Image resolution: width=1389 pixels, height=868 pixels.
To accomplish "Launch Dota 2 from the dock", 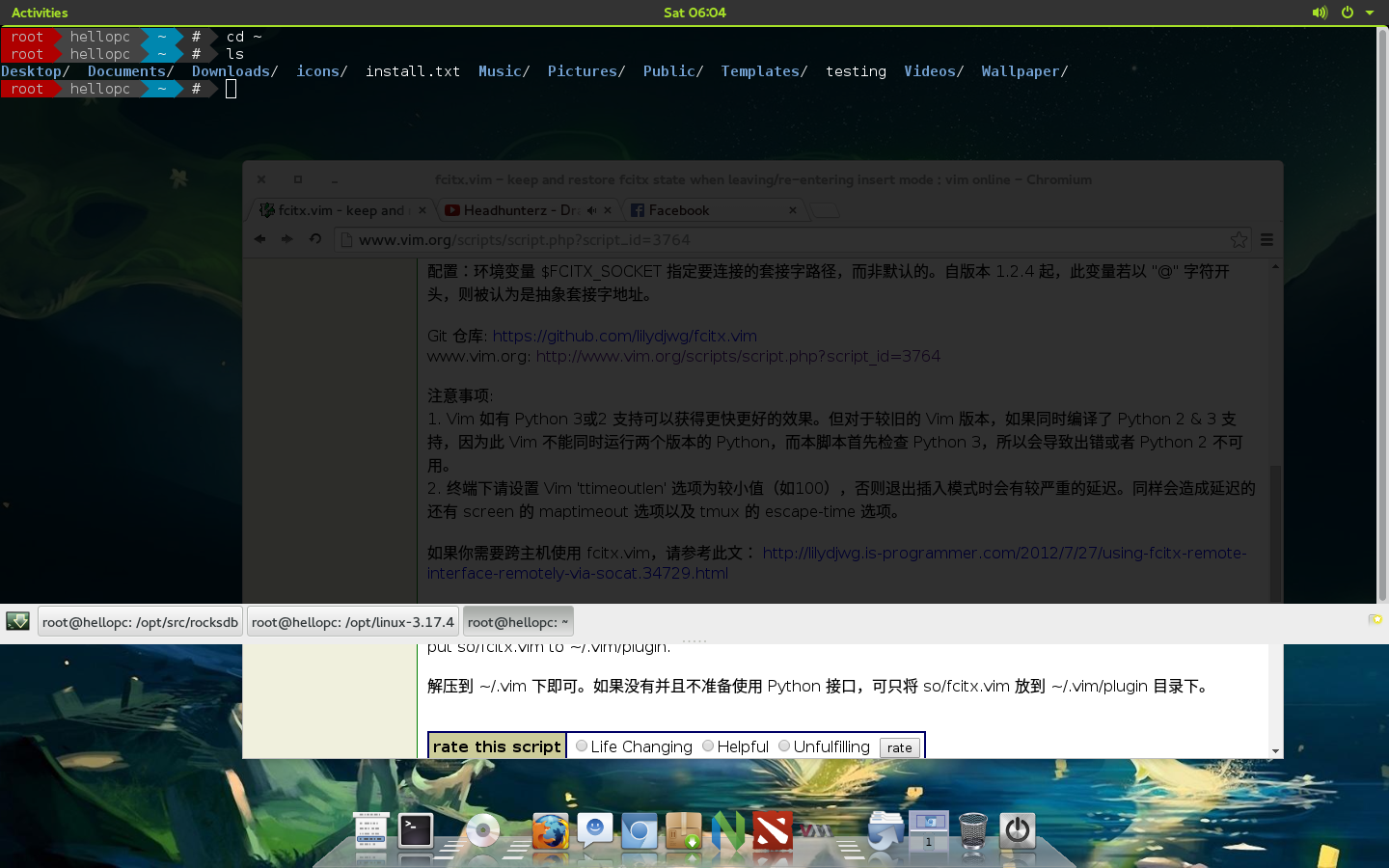I will point(773,830).
